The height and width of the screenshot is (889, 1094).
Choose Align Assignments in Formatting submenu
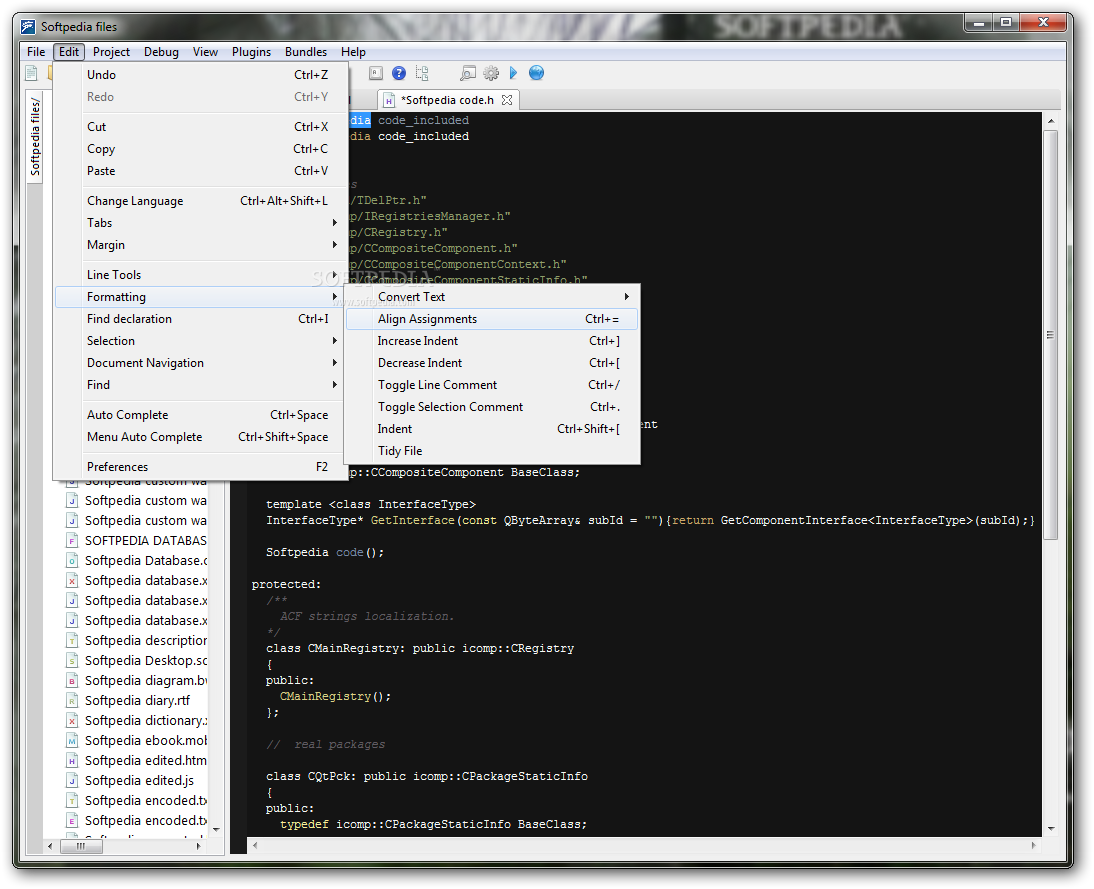tap(493, 319)
